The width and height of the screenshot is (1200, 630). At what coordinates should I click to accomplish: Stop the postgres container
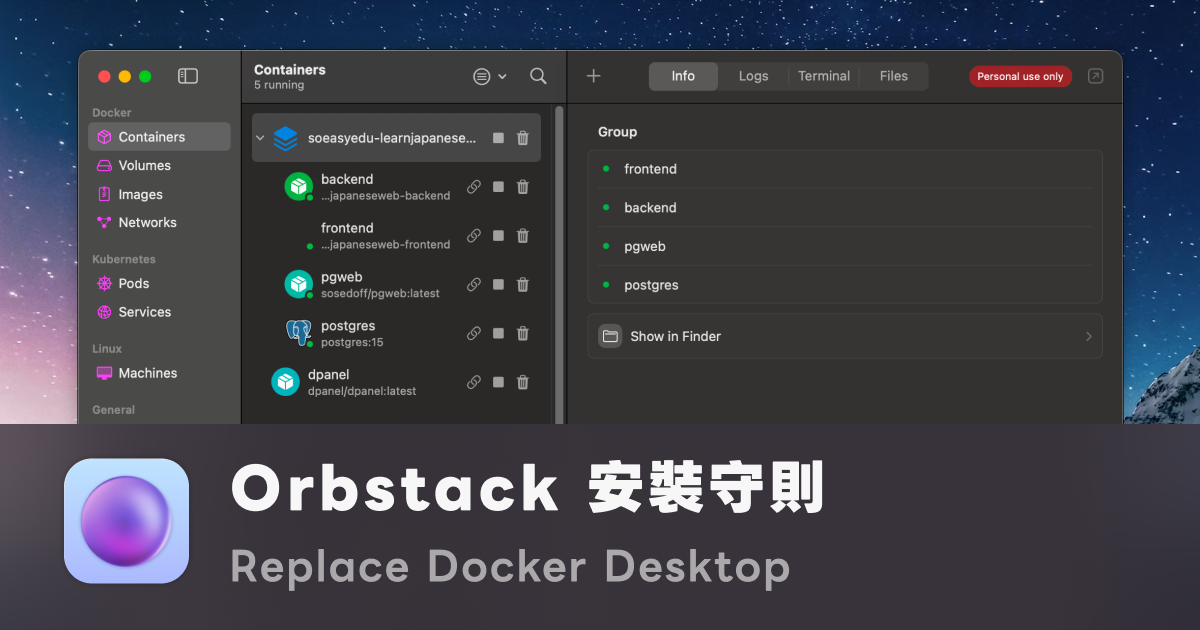[x=498, y=334]
